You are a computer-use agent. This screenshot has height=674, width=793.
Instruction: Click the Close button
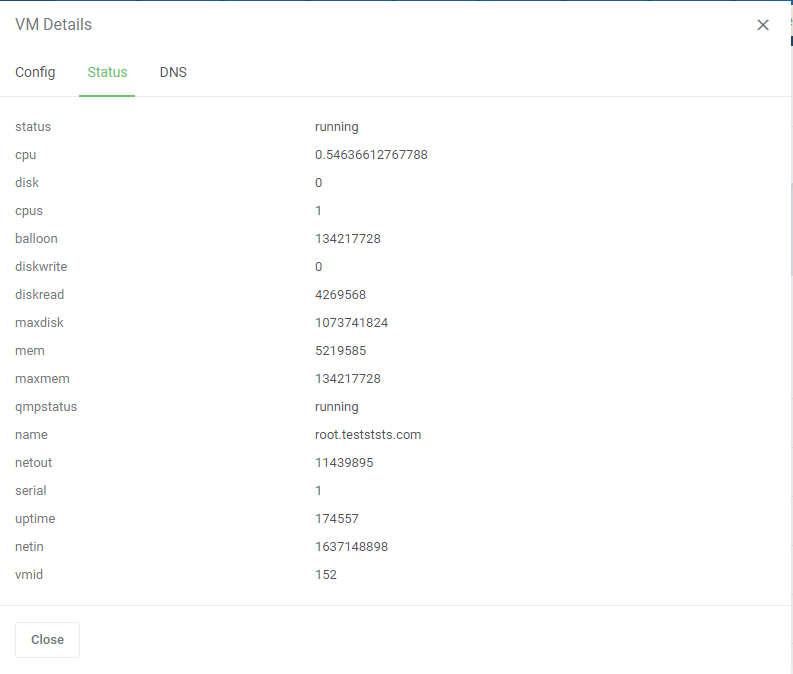(x=47, y=640)
